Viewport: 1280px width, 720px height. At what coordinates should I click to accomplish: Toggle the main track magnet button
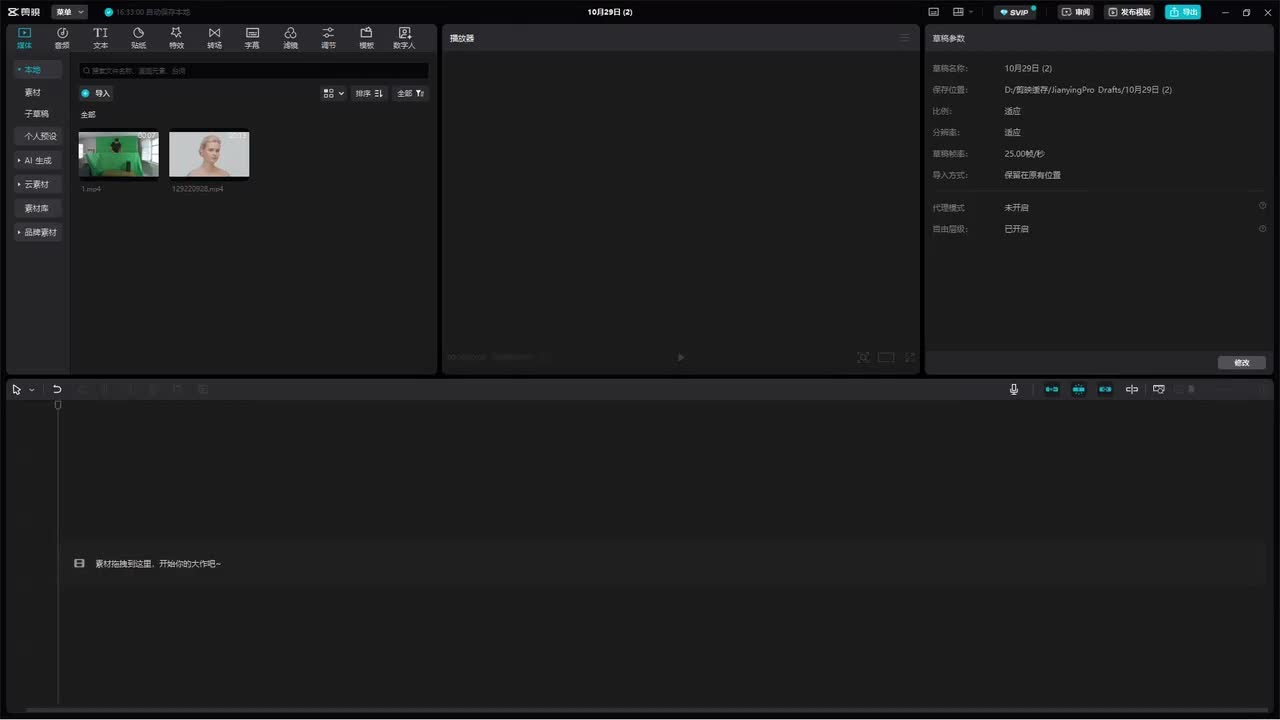(x=1052, y=389)
